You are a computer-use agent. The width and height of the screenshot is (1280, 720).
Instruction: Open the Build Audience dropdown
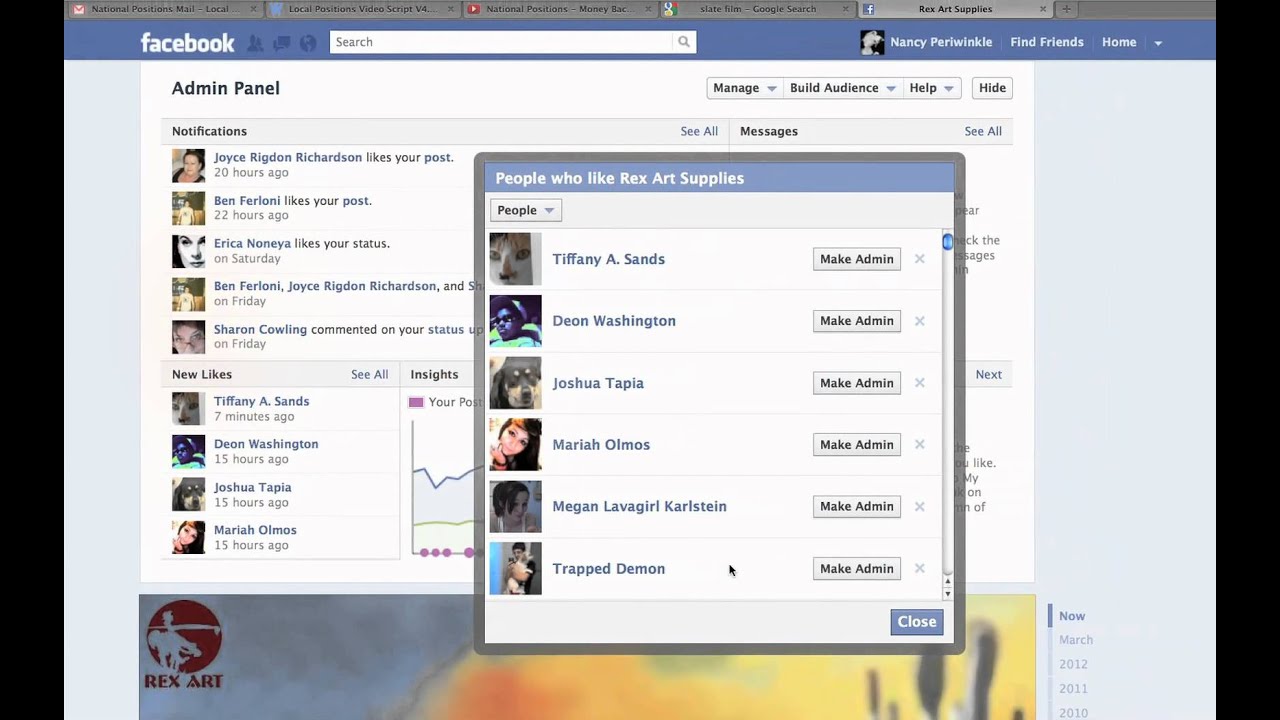point(842,88)
